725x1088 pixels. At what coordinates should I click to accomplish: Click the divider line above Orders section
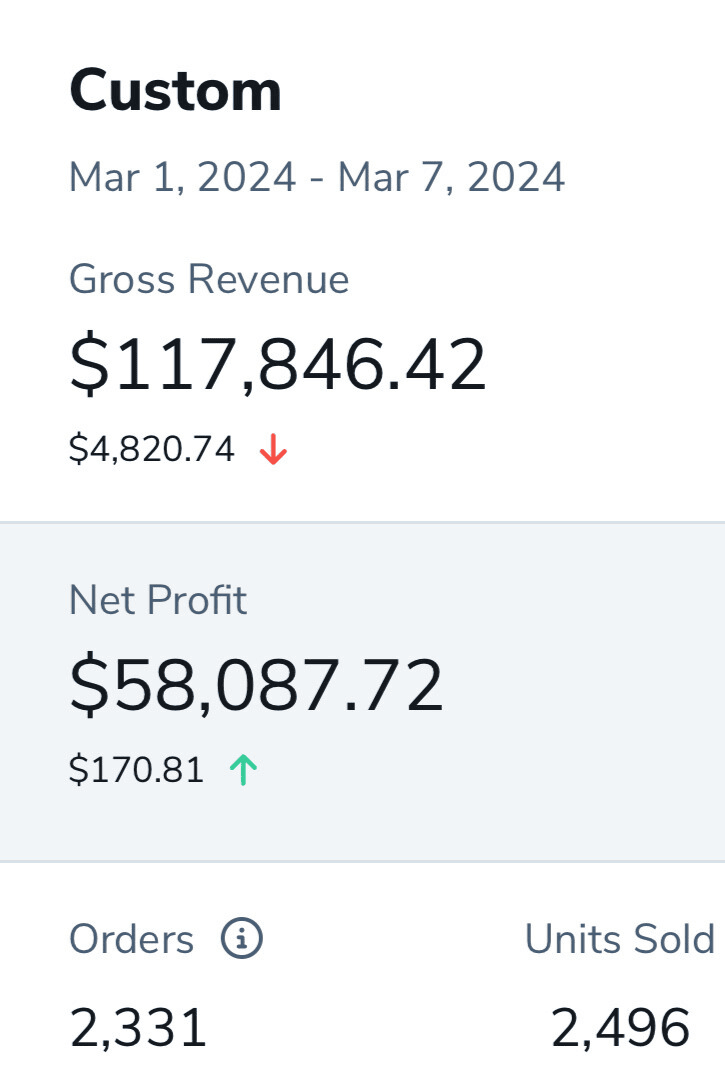point(362,860)
